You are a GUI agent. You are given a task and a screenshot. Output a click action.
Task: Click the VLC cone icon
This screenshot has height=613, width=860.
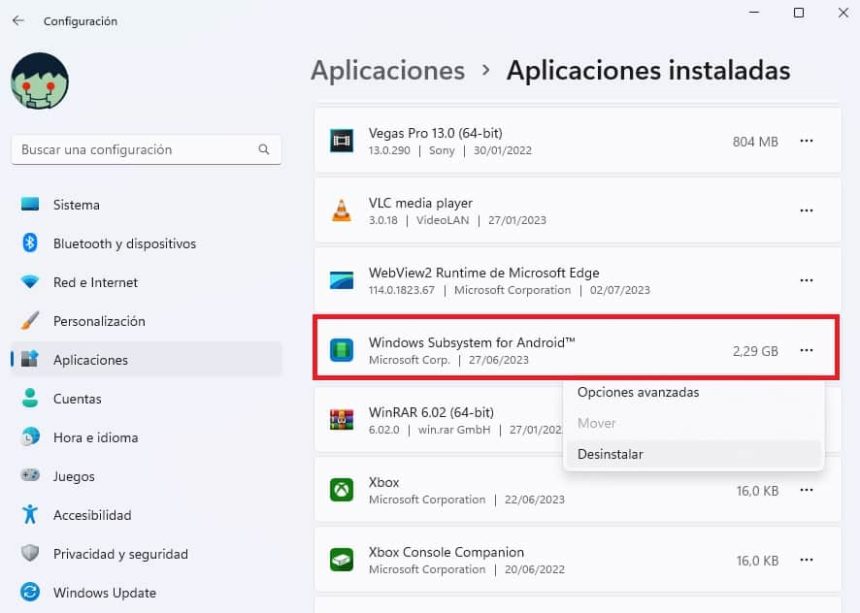341,211
